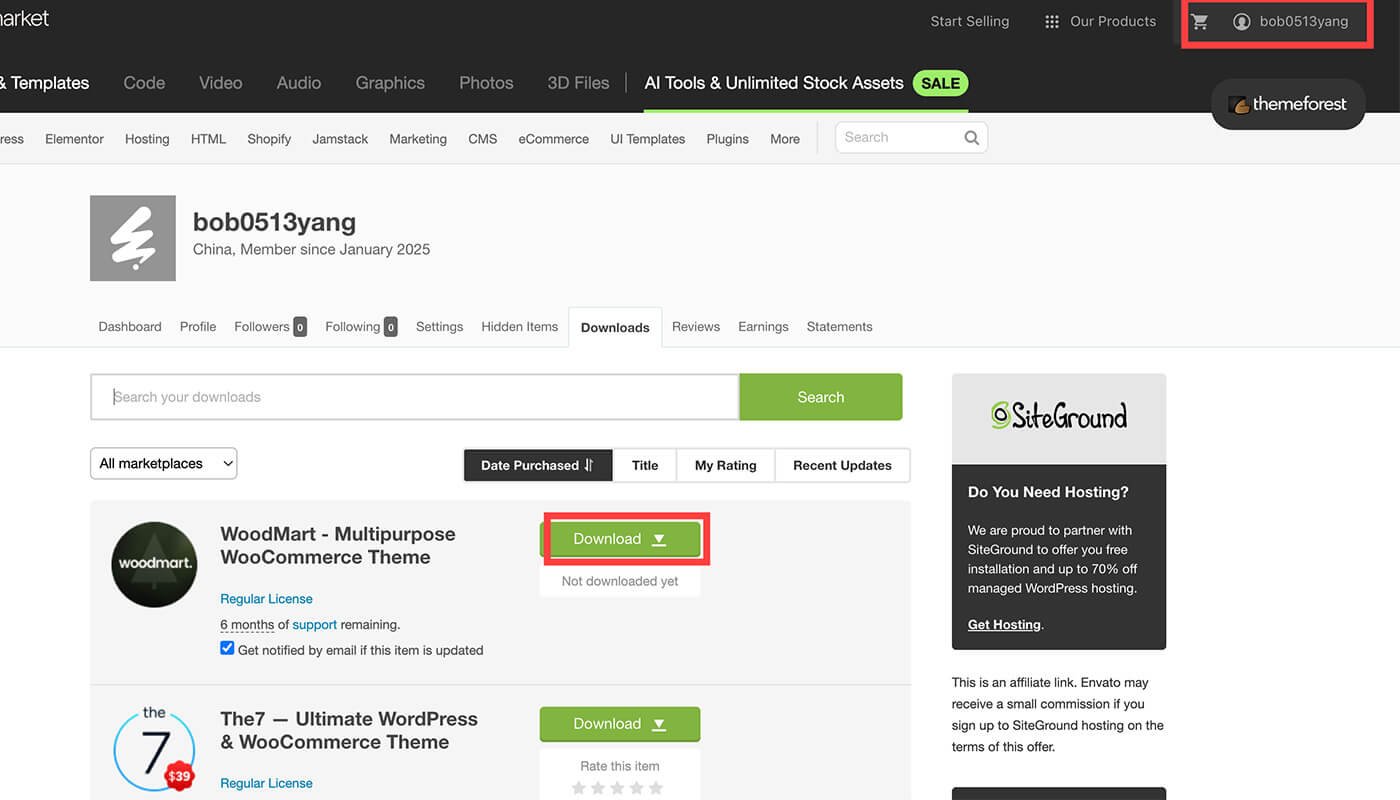Screen dimensions: 1400x800
Task: Follow the Get Hosting link
Action: 1004,624
